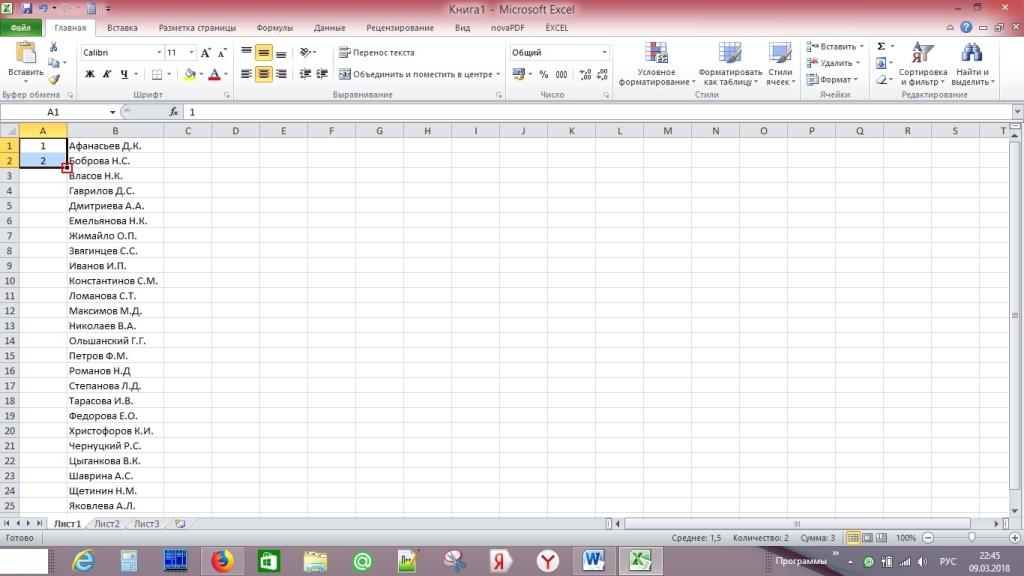The width and height of the screenshot is (1024, 576).
Task: Align text to middle vertically
Action: 263,52
